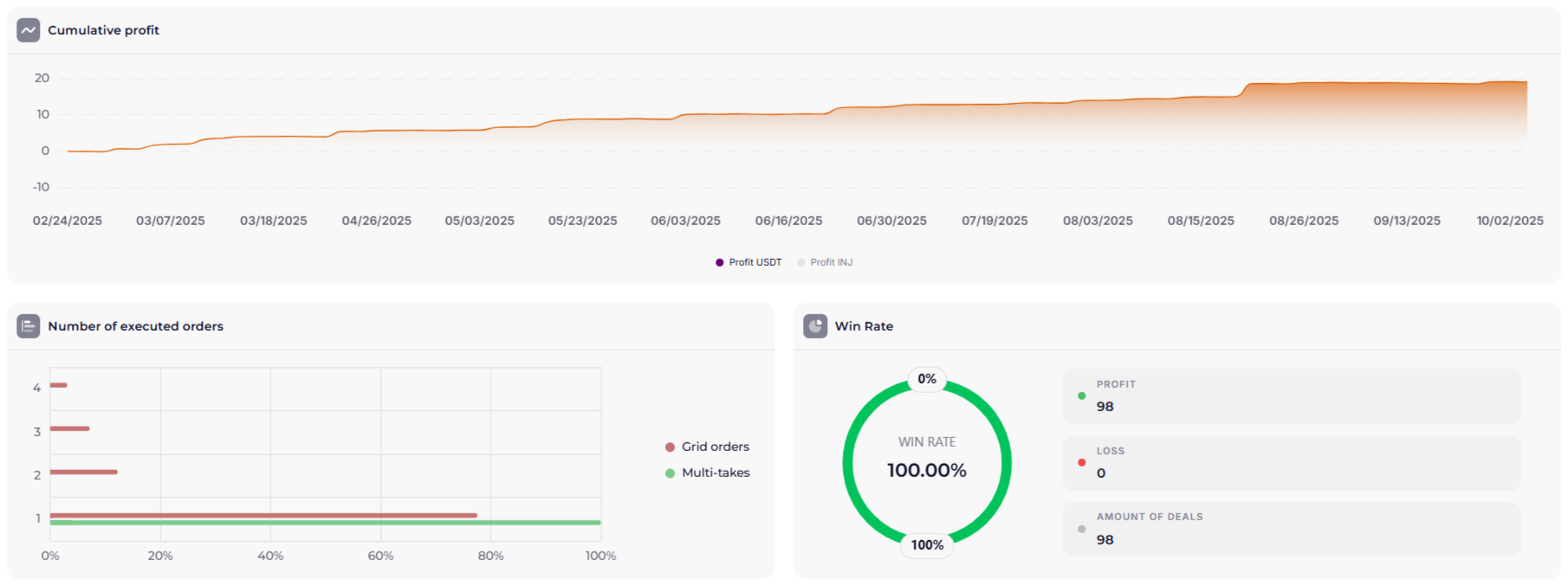Open the Amount of Deals stat card
Image resolution: width=1568 pixels, height=586 pixels.
(x=1291, y=529)
